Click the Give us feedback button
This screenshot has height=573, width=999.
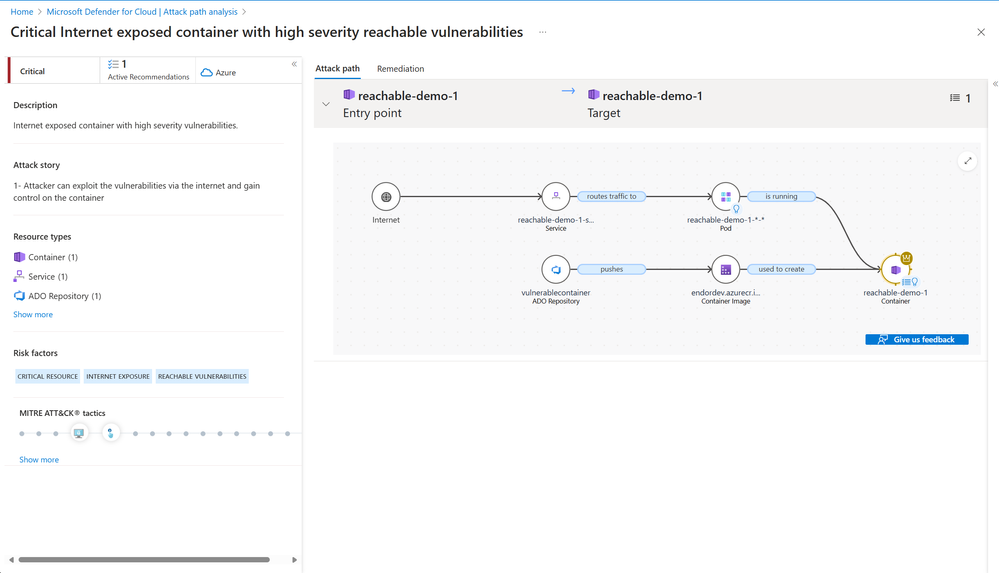tap(917, 340)
